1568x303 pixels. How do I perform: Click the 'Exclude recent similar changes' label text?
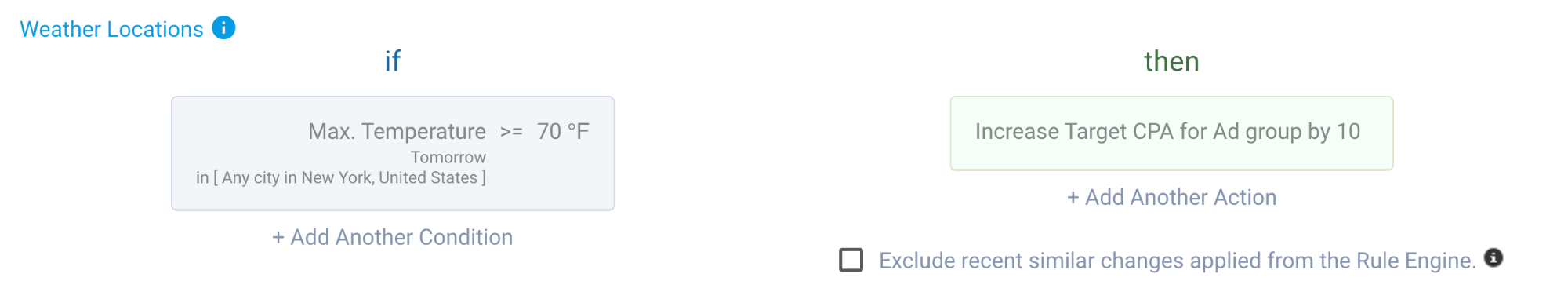1177,261
